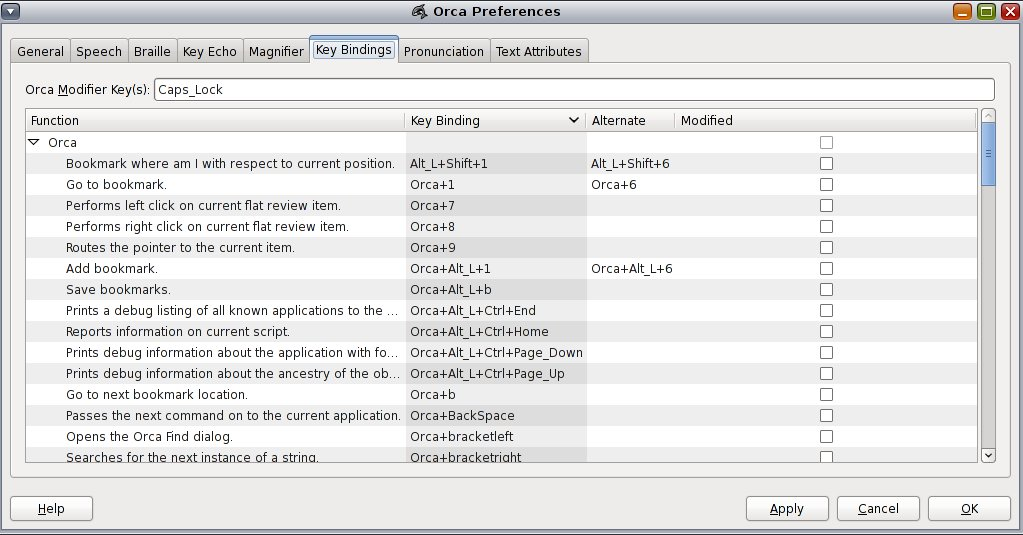Click the Orca Modifier Key(s) input field
1023x535 pixels.
[573, 90]
